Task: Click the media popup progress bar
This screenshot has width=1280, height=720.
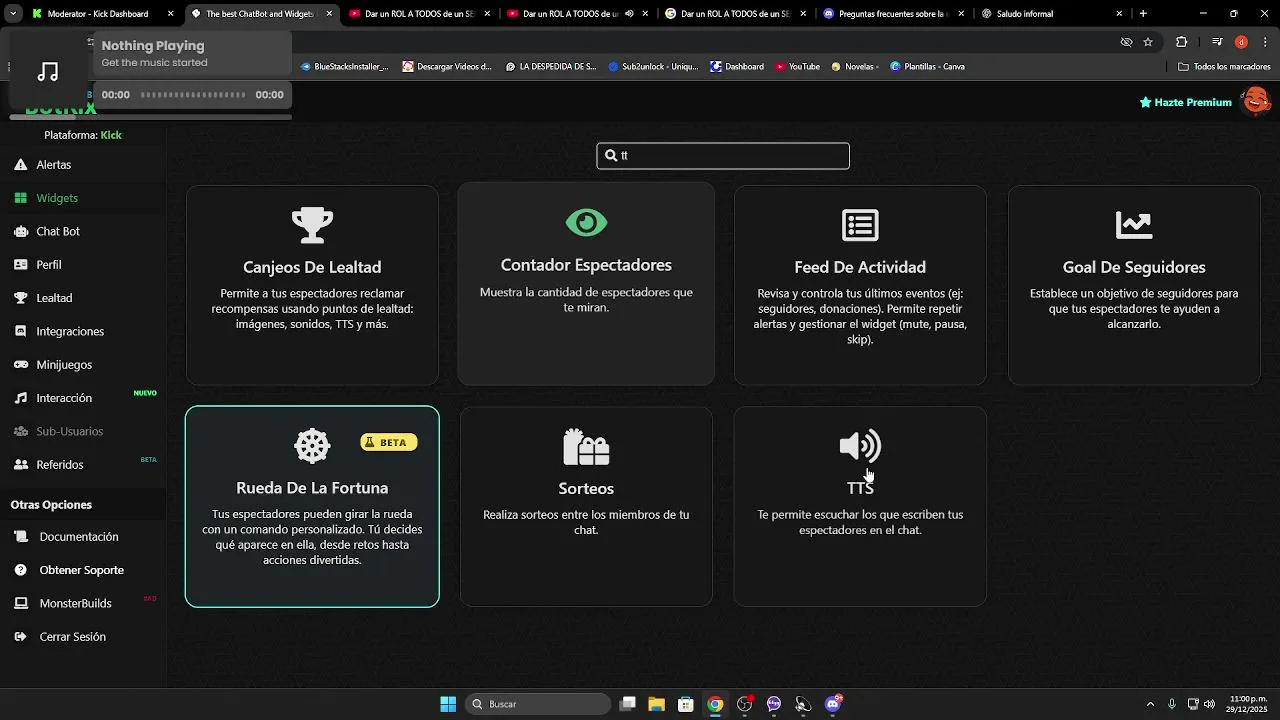Action: 193,95
